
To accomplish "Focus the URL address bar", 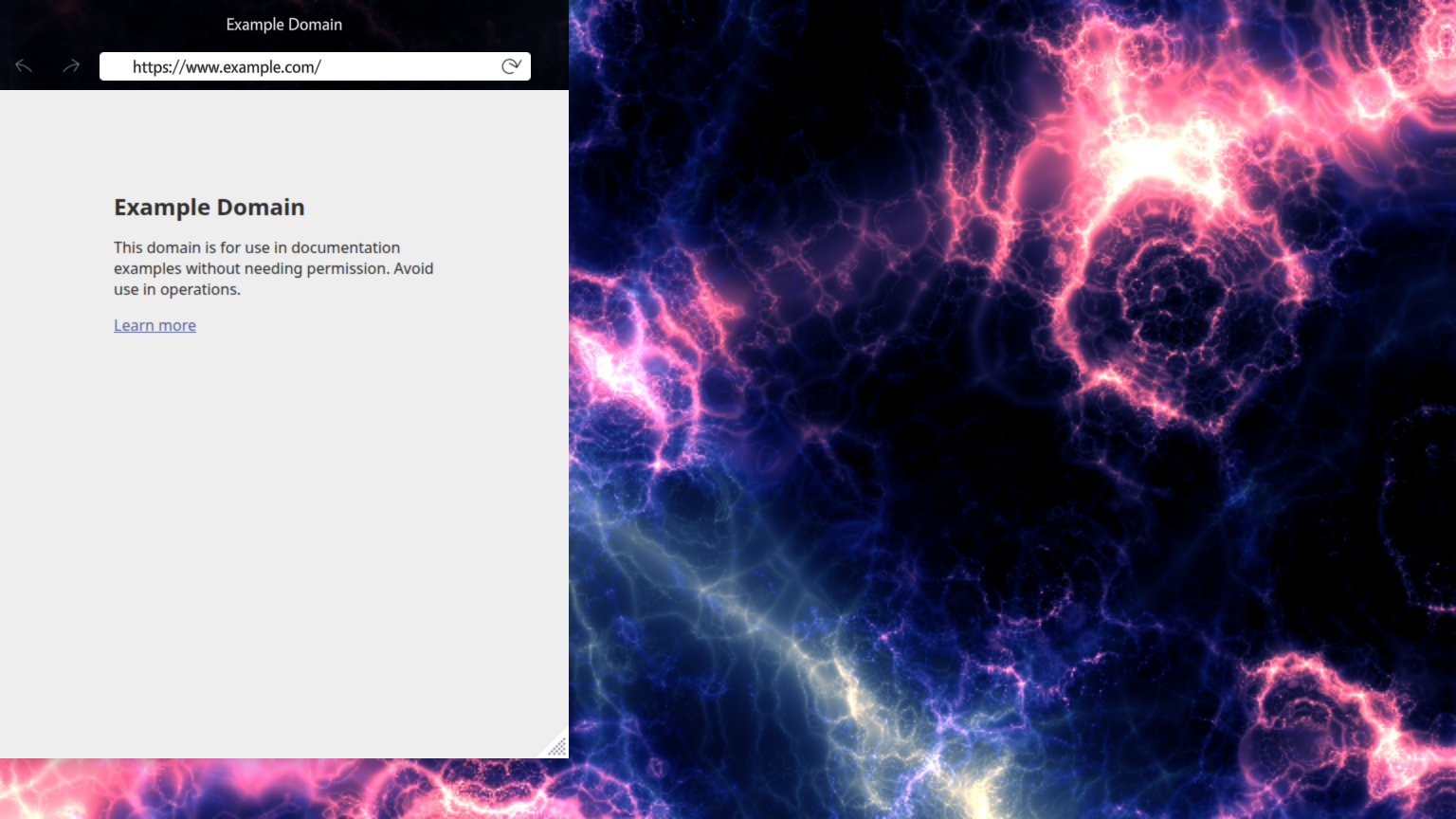I will [315, 66].
